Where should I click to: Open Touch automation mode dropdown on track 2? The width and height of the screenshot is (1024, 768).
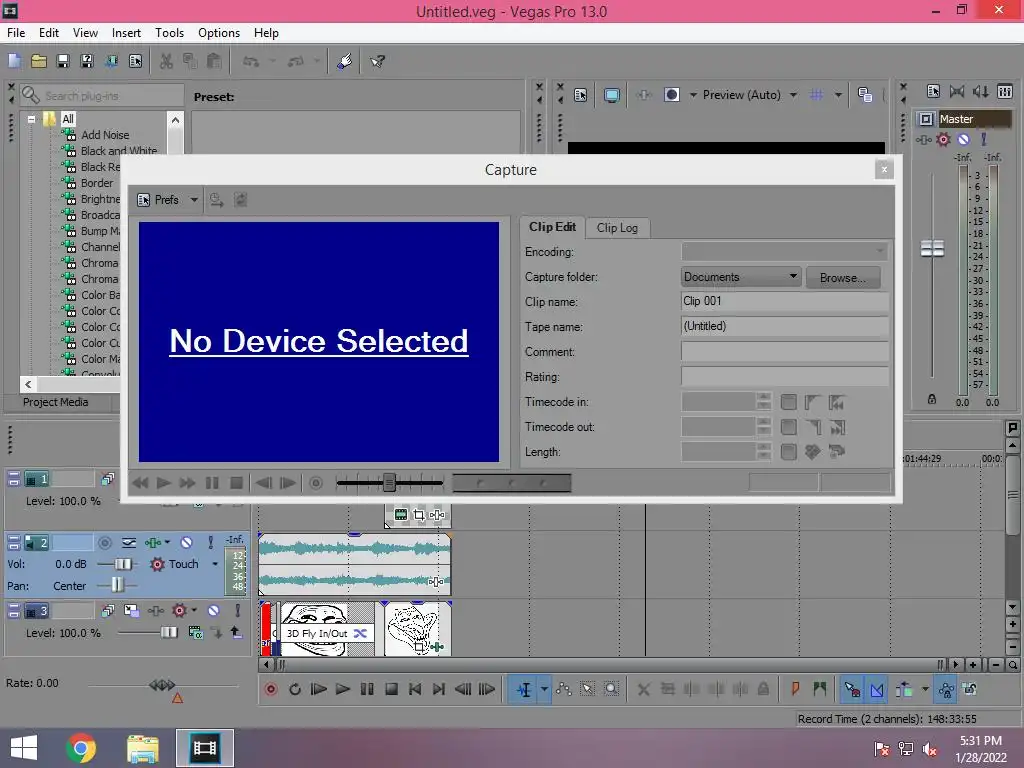[x=215, y=564]
